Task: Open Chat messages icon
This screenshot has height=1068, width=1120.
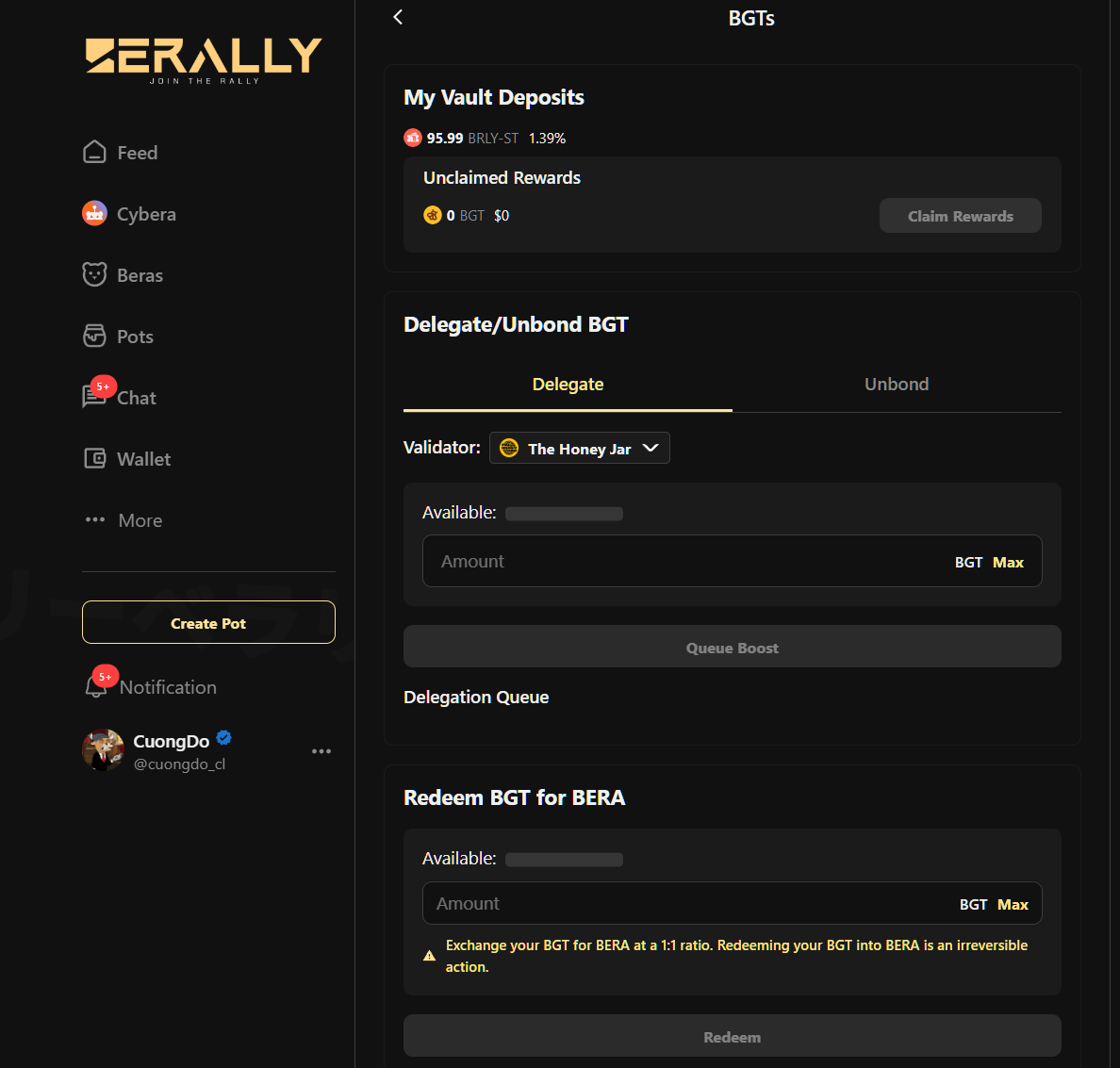Action: coord(94,397)
